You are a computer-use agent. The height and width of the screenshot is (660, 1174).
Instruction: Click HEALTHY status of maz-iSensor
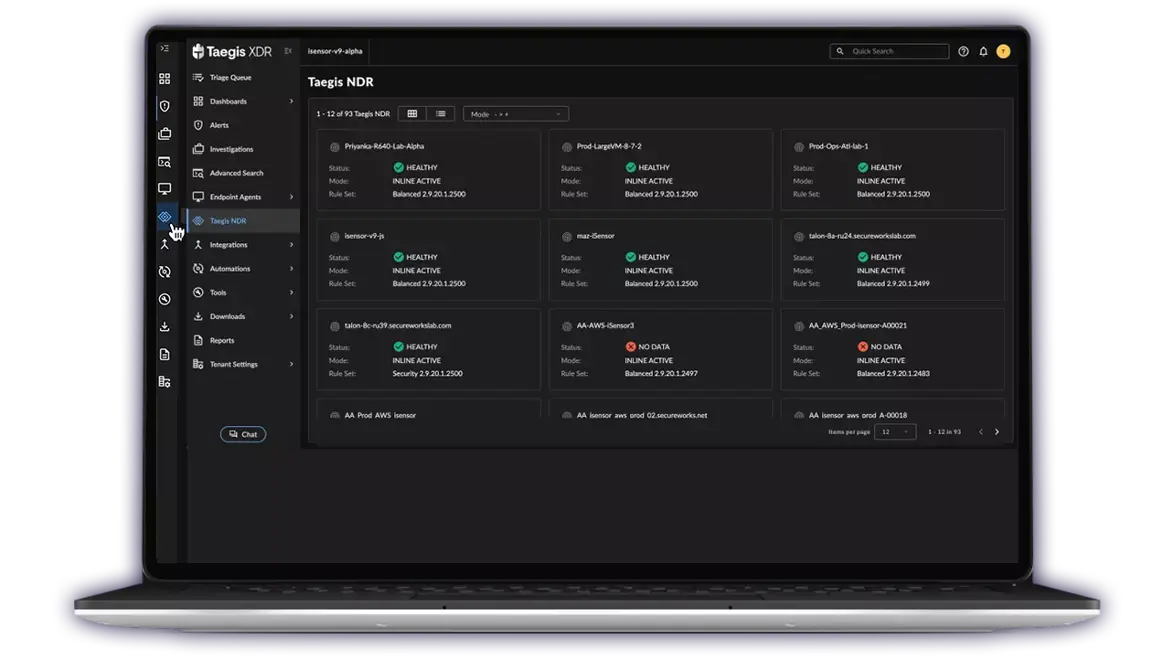648,257
